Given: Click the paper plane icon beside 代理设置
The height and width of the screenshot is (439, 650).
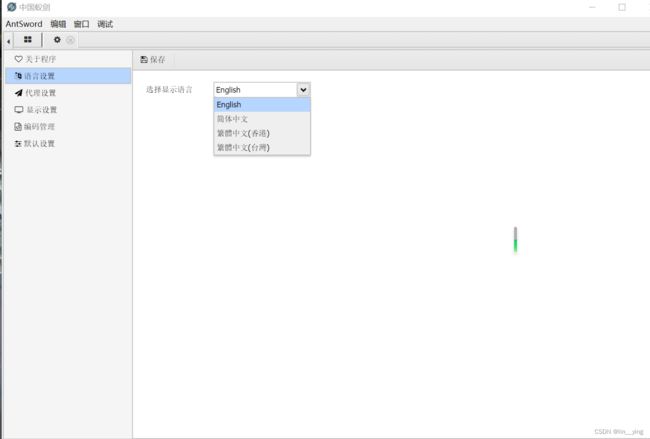Looking at the screenshot, I should [18, 92].
